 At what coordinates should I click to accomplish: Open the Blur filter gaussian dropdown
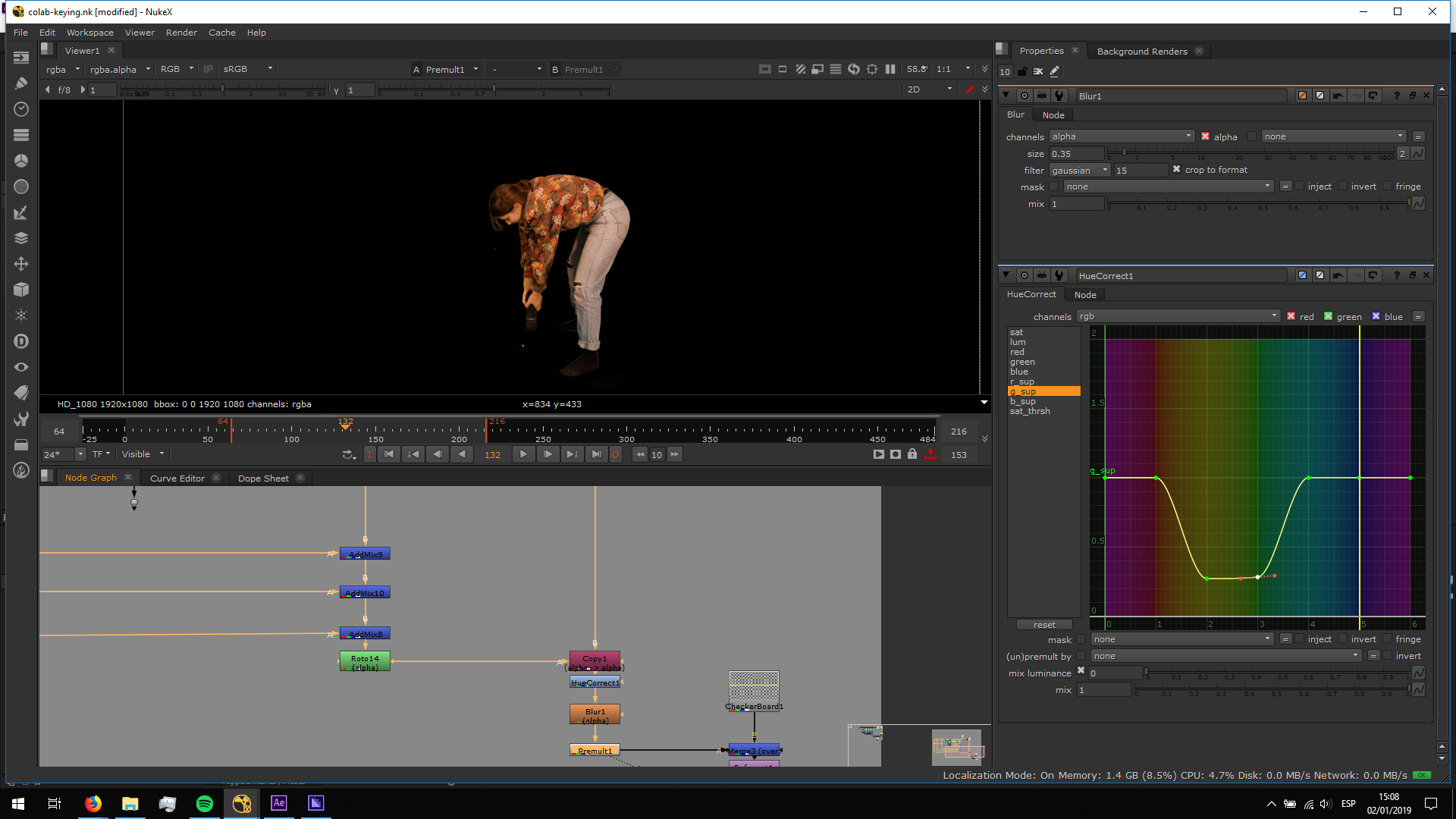pos(1080,171)
